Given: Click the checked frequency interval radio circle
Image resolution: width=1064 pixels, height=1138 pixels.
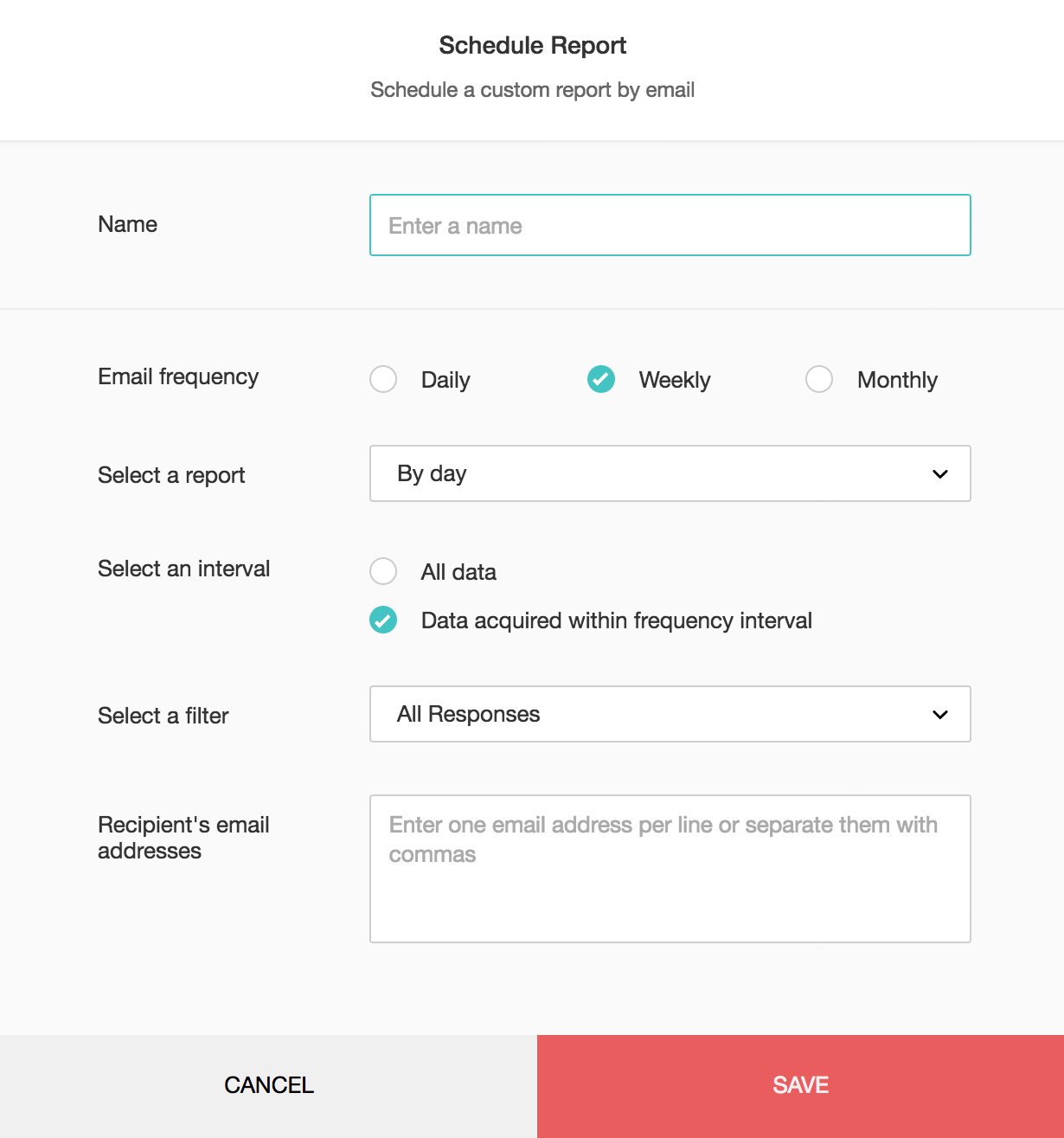Looking at the screenshot, I should (383, 620).
